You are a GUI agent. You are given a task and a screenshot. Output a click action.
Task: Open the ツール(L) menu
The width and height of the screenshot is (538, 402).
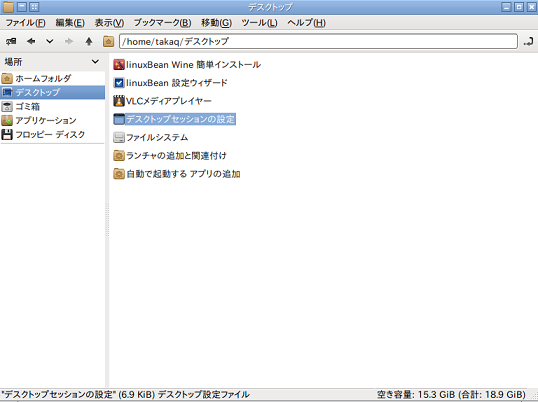(x=259, y=23)
